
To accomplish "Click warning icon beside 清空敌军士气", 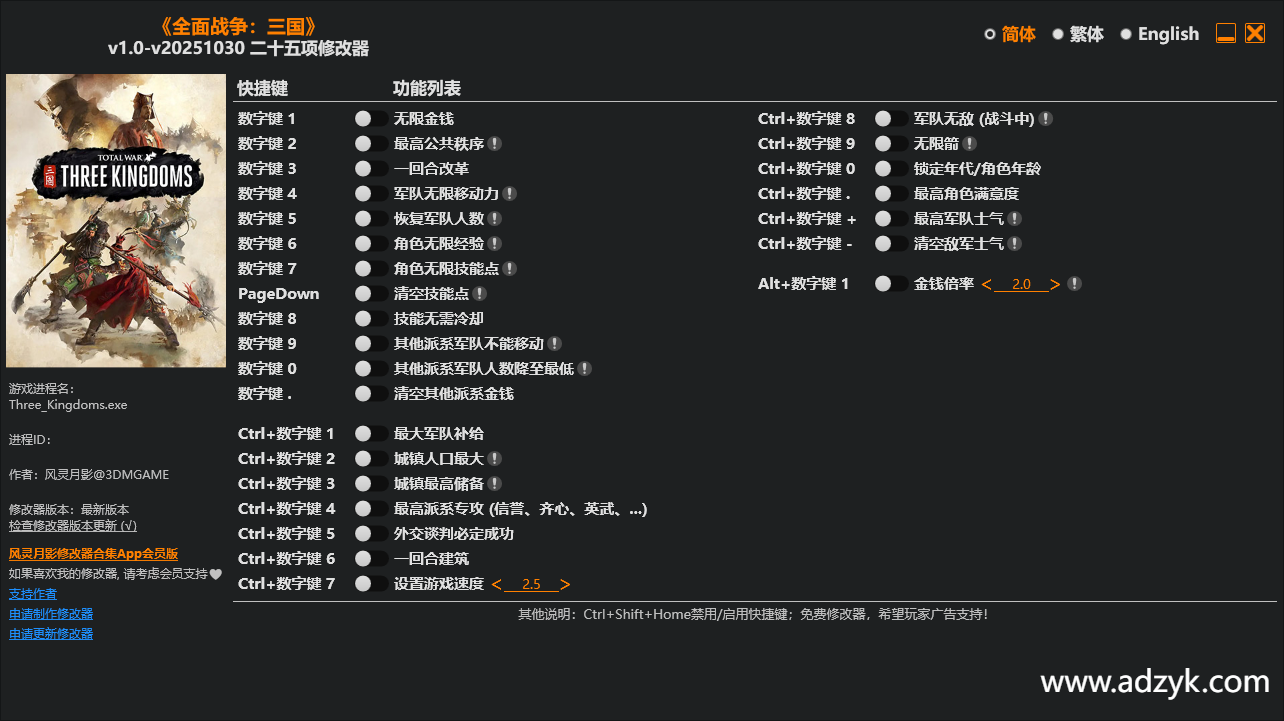I will tap(1015, 243).
